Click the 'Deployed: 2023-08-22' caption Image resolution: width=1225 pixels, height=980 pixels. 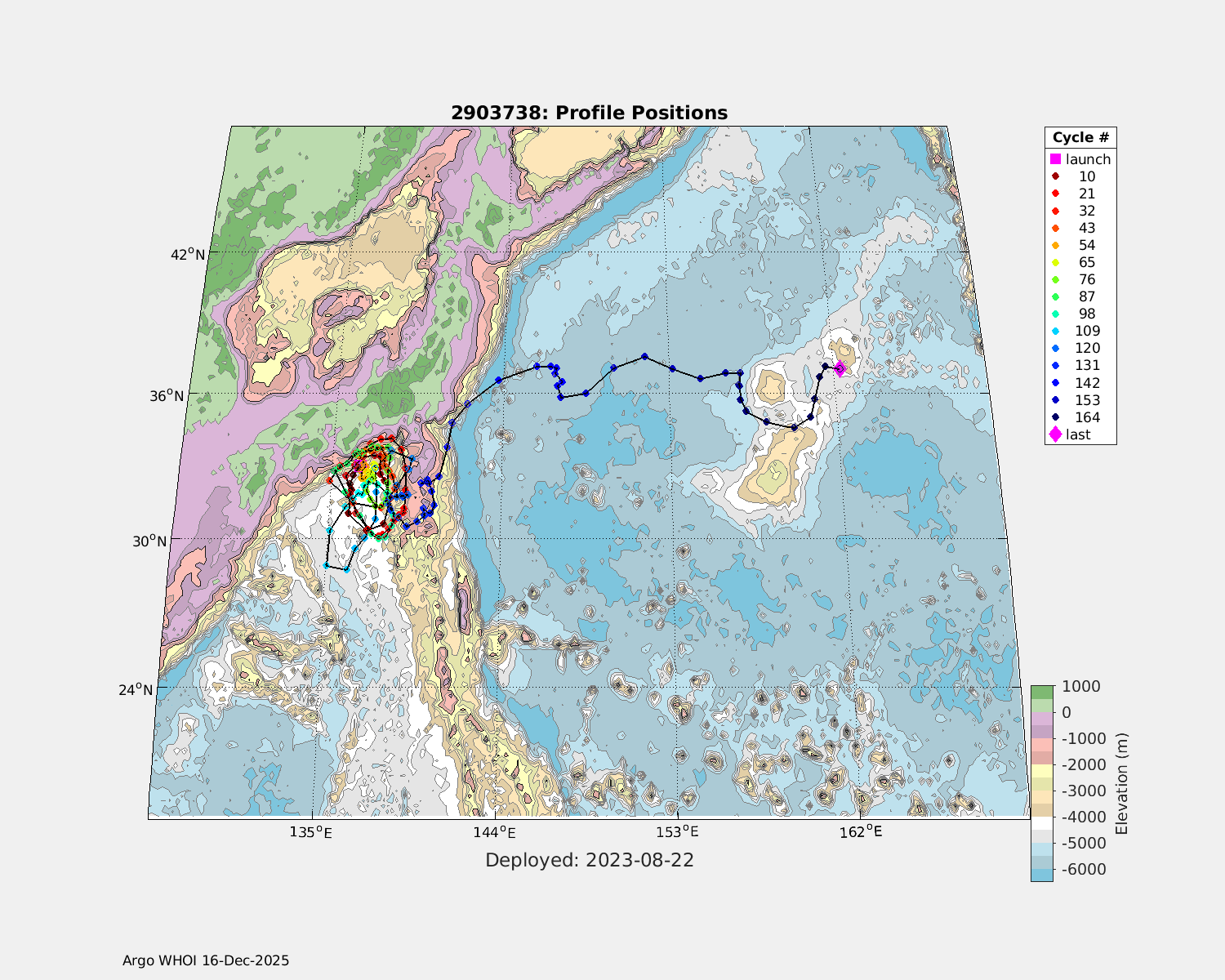click(589, 860)
